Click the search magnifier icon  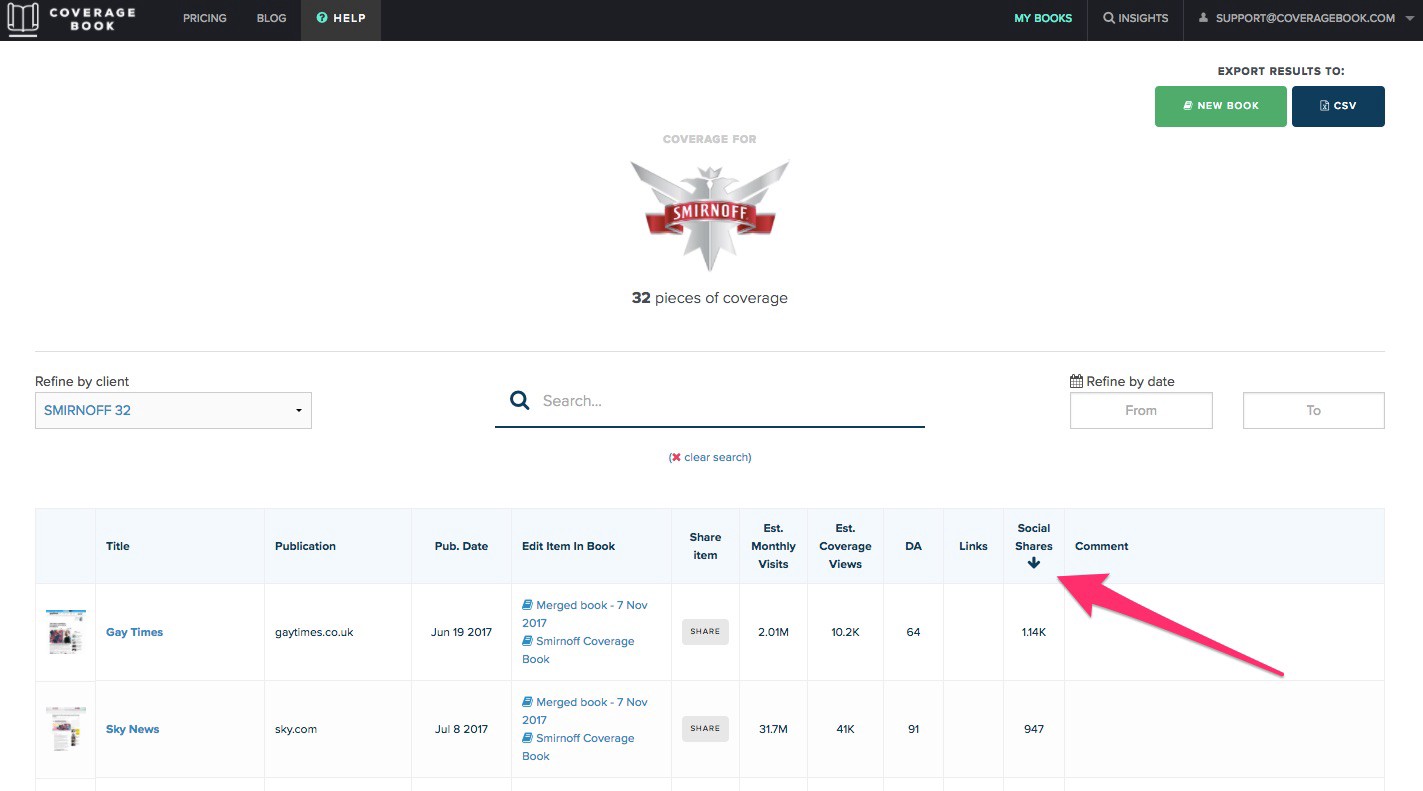point(519,401)
